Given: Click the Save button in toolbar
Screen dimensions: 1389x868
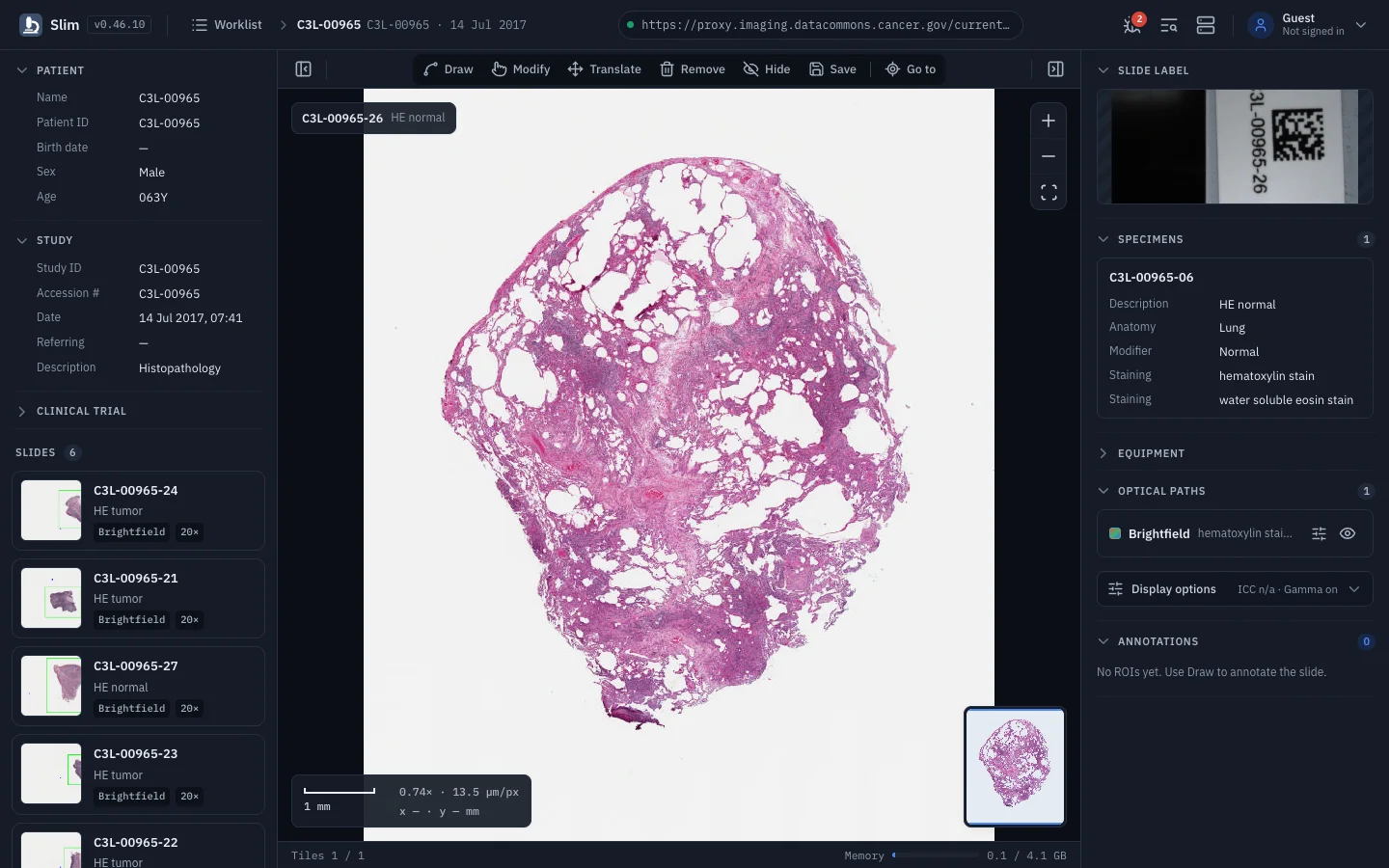Looking at the screenshot, I should 832,69.
